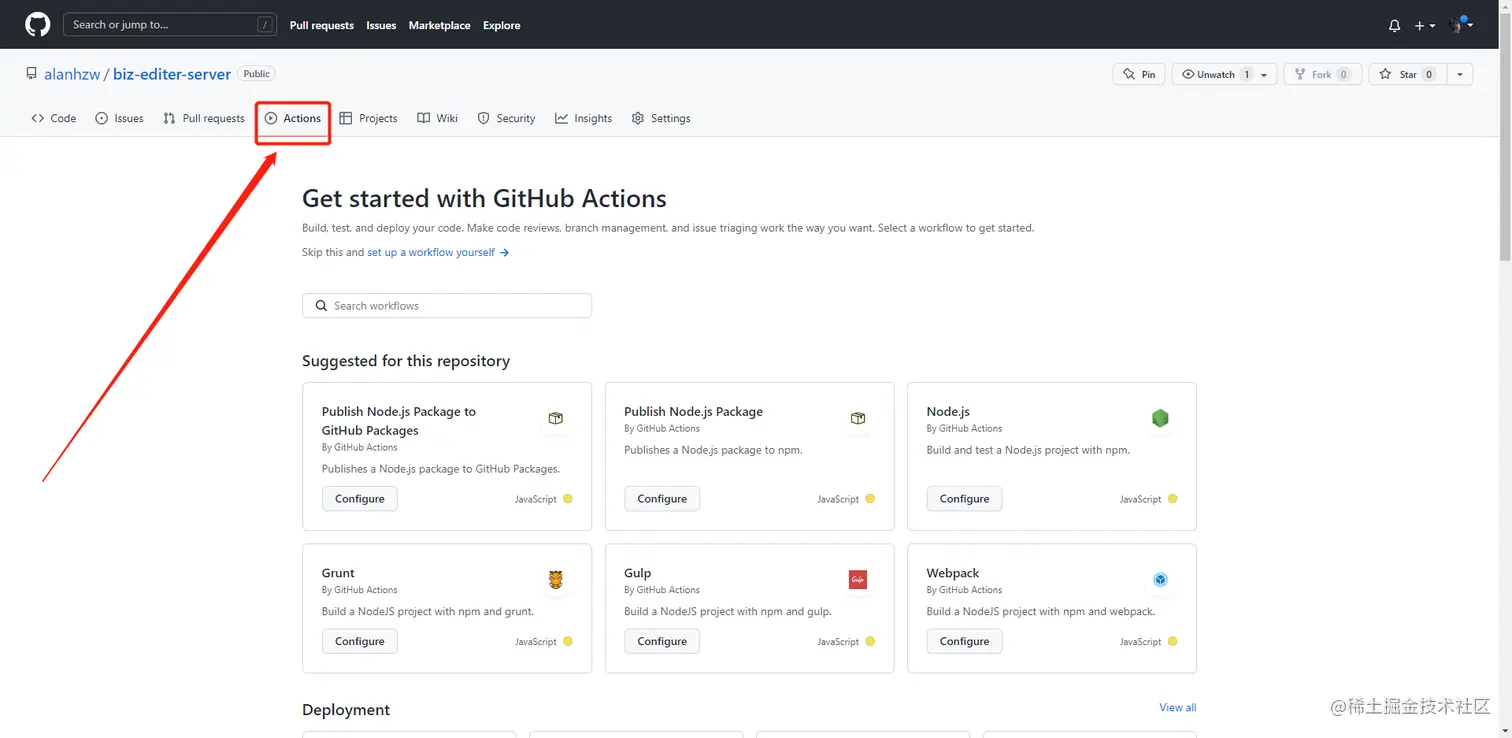The width and height of the screenshot is (1512, 738).
Task: Switch to repository Pull requests tab
Action: (x=204, y=118)
